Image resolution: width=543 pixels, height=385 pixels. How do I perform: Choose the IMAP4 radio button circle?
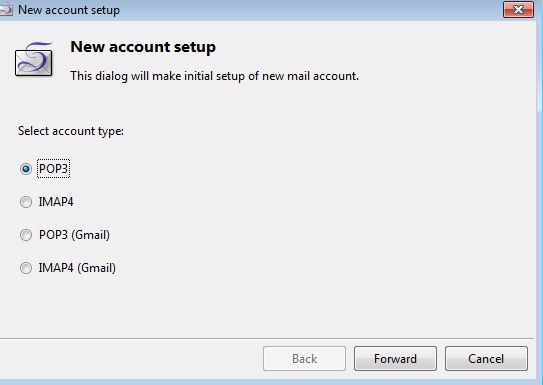click(x=26, y=202)
